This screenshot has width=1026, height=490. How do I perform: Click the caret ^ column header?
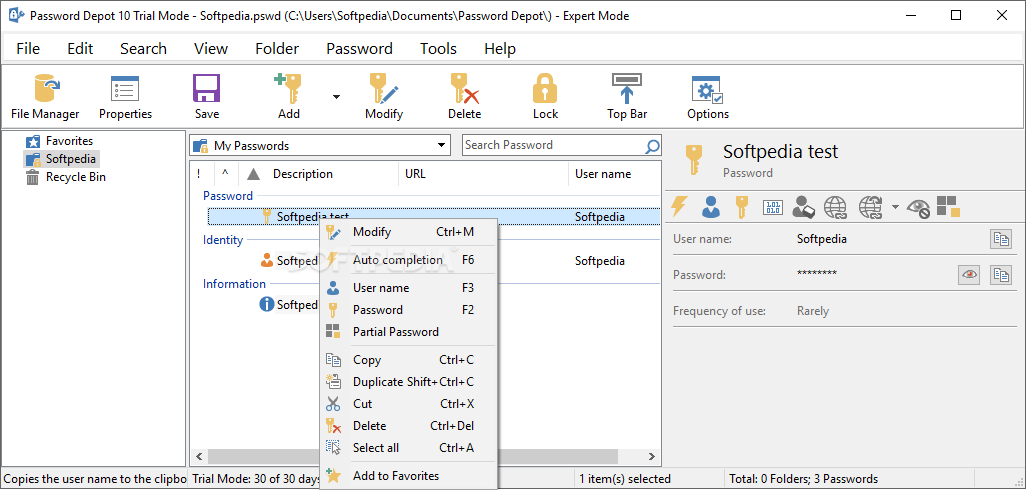coord(225,174)
